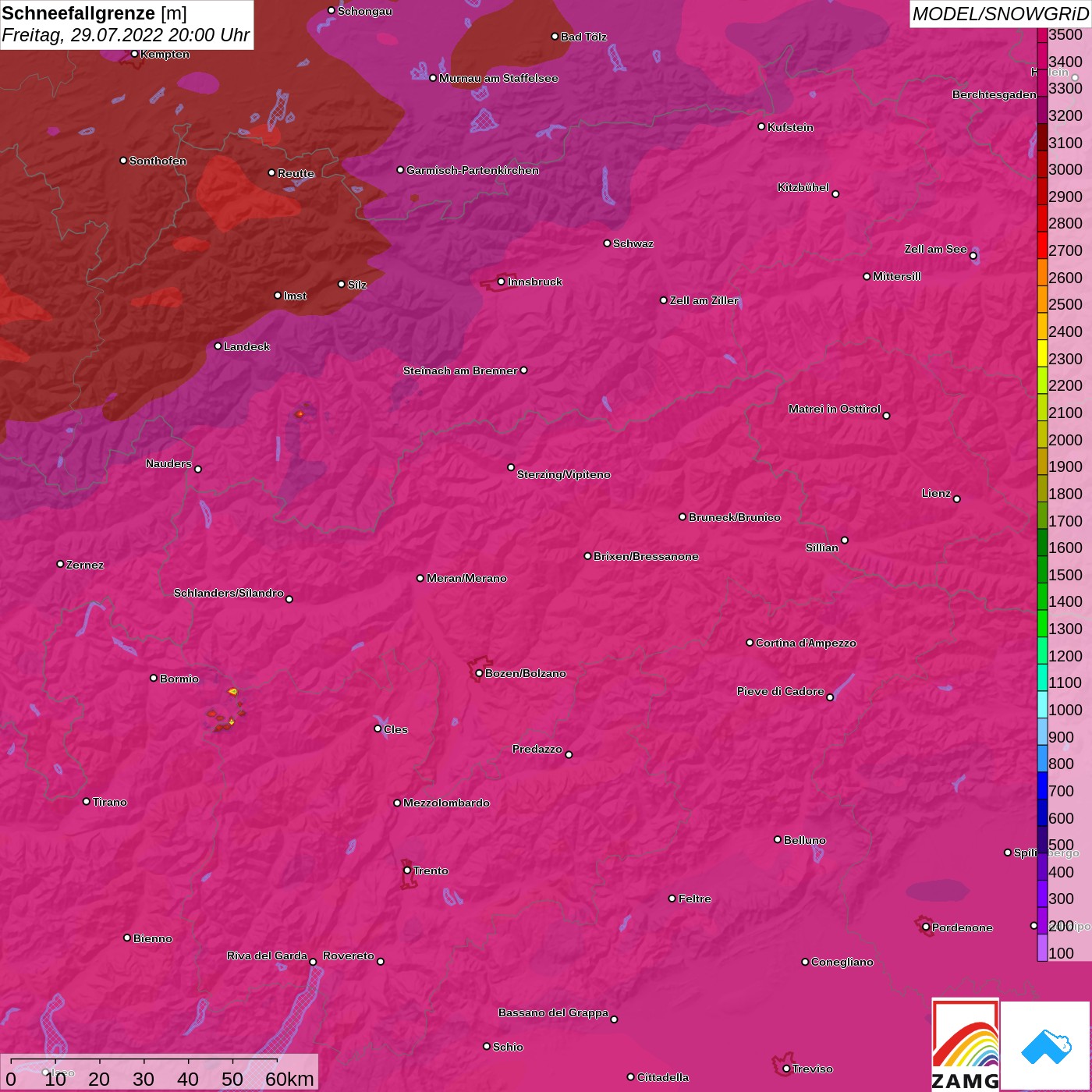Screen dimensions: 1092x1092
Task: Click the blue mountain cloud logo
Action: (1045, 1045)
